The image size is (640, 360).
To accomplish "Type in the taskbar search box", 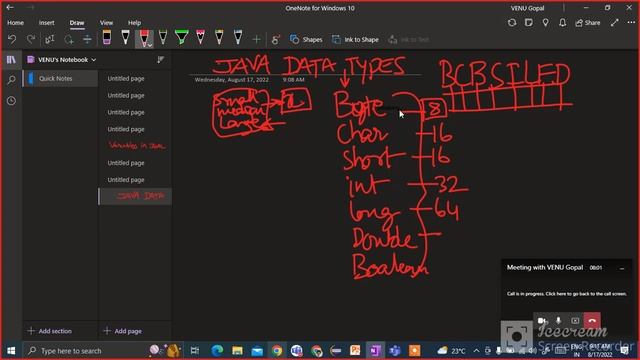I will point(102,351).
